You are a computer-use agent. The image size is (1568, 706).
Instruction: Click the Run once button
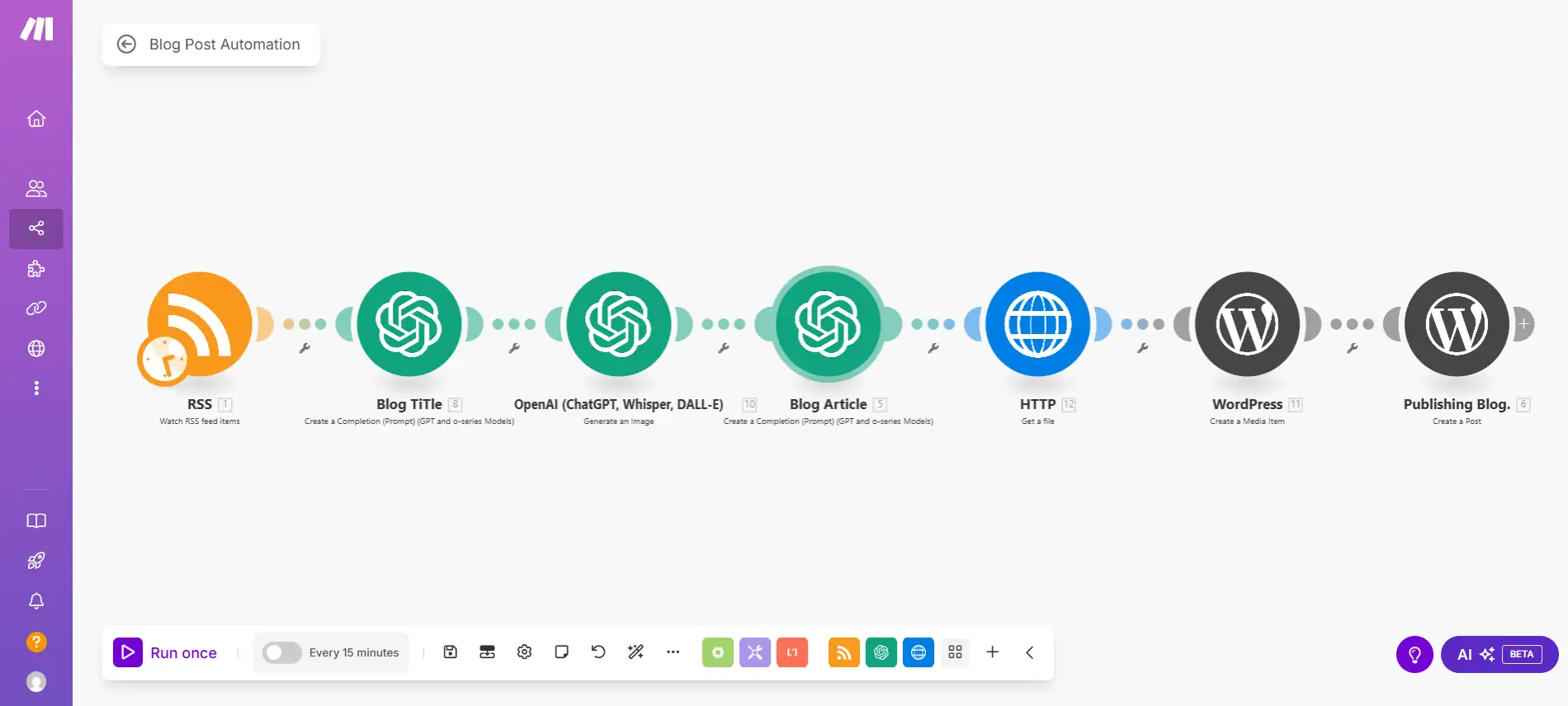click(165, 652)
